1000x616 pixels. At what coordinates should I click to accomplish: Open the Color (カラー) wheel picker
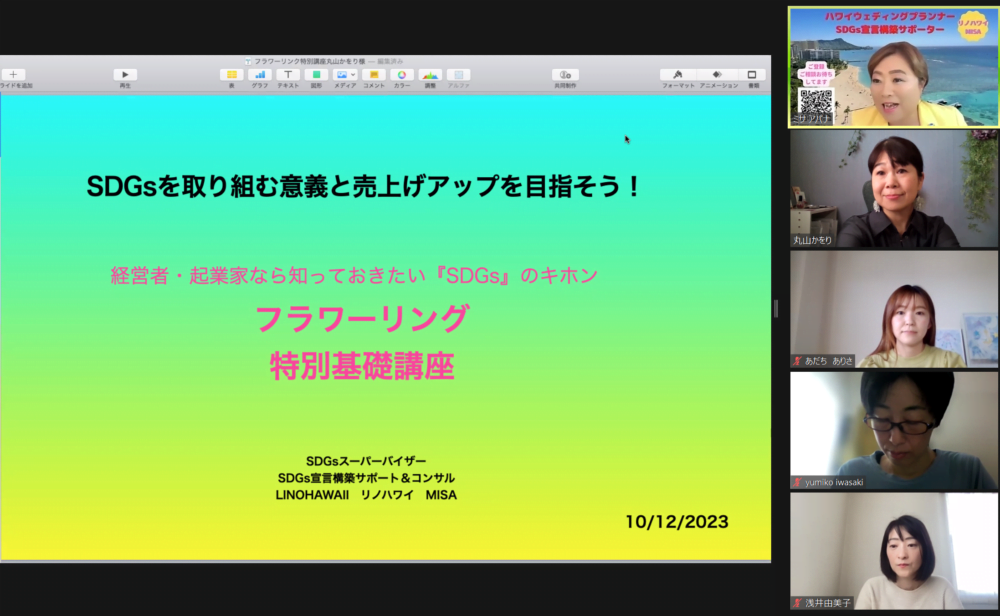tap(402, 74)
